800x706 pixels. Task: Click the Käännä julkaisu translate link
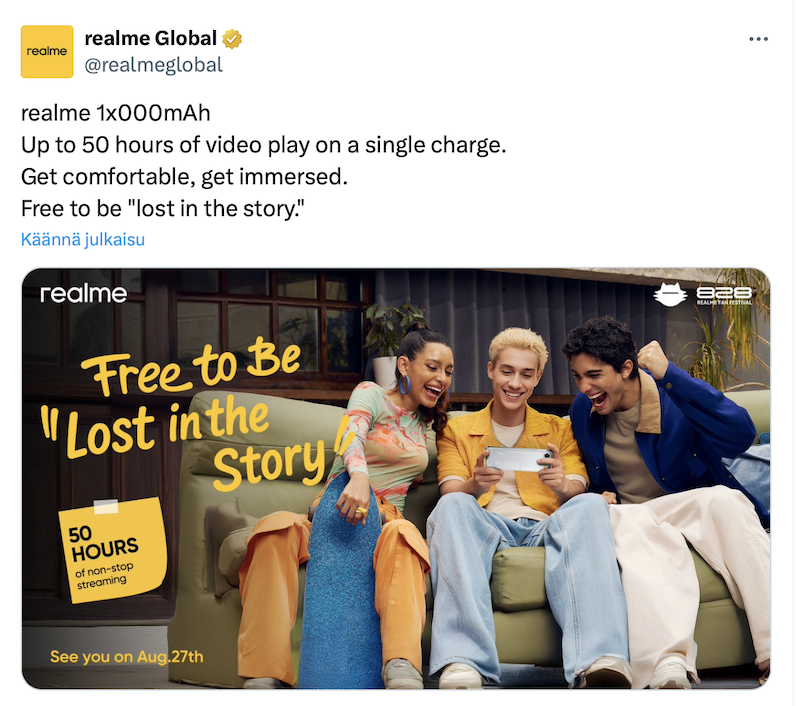pyautogui.click(x=83, y=239)
